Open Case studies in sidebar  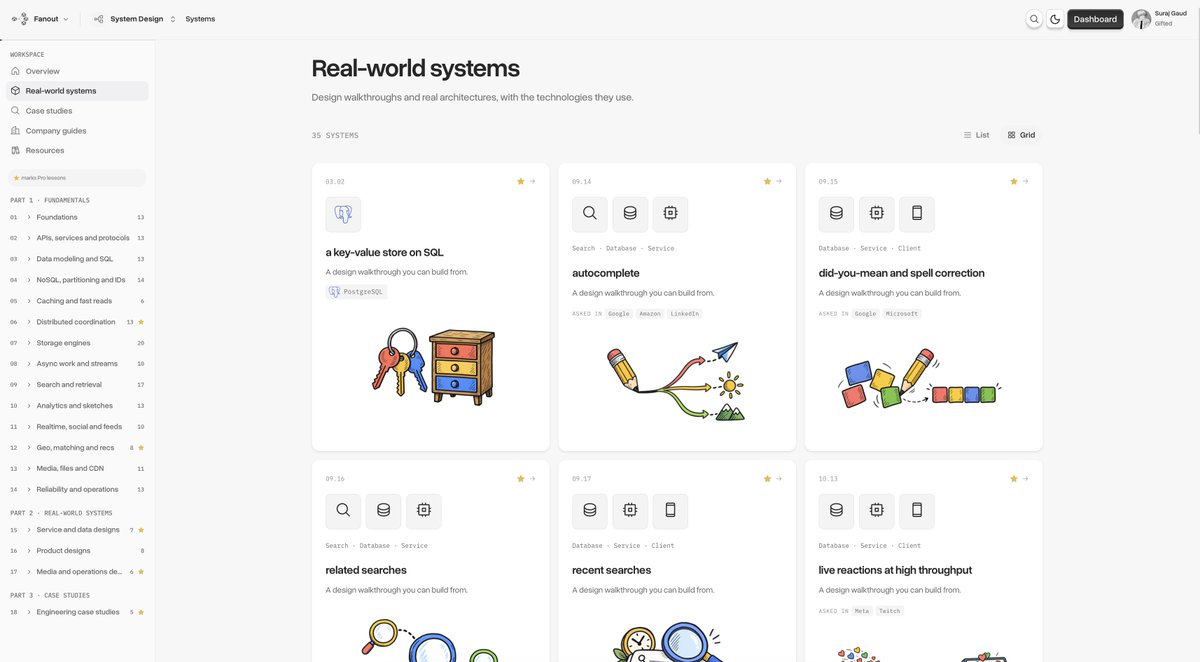click(x=77, y=111)
